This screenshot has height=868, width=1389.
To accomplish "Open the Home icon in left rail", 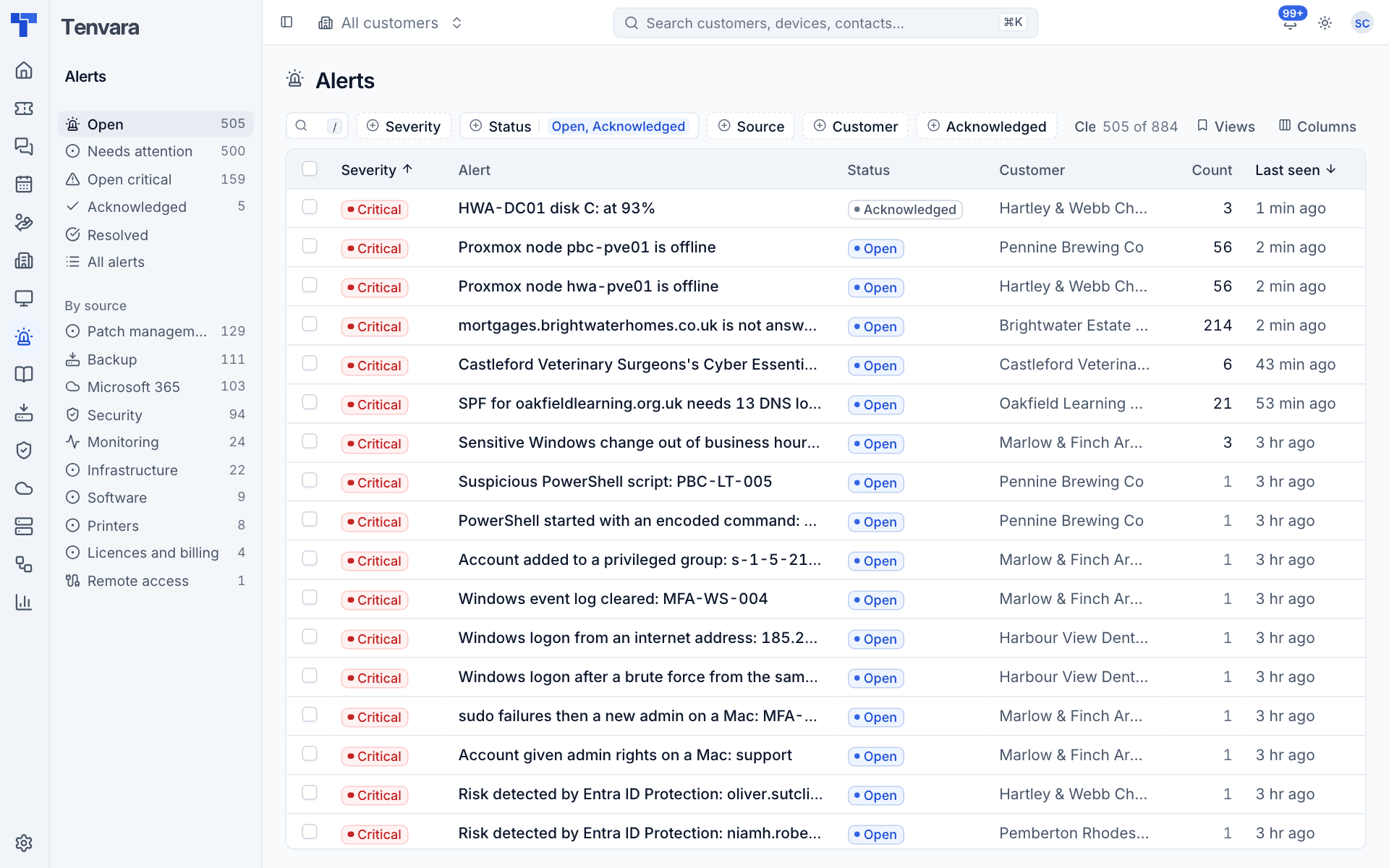I will (24, 70).
